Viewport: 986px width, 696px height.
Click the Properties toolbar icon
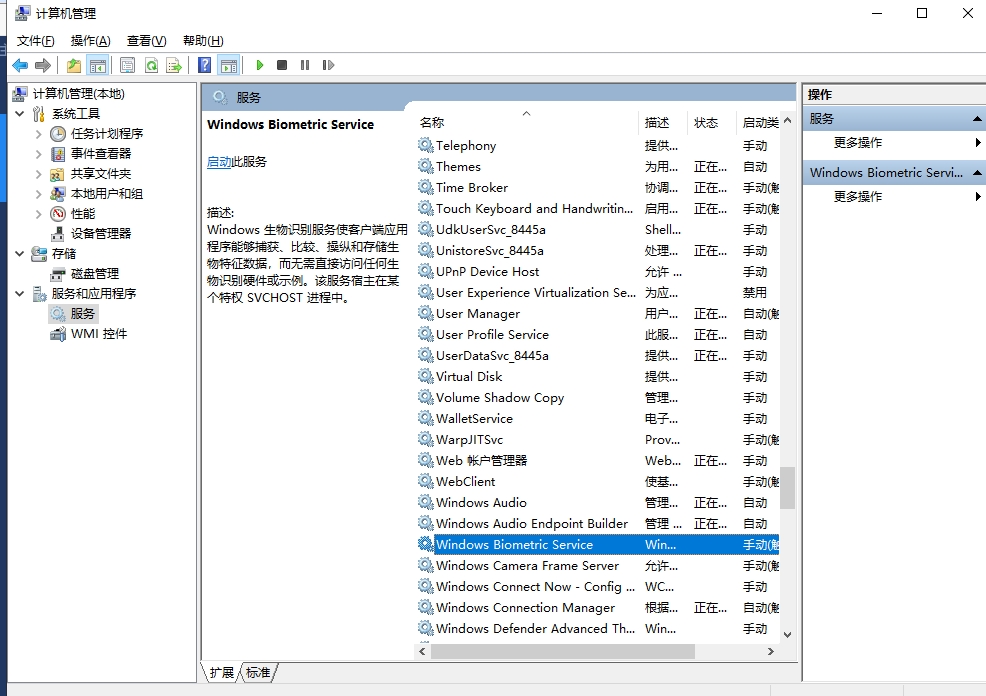(x=127, y=65)
